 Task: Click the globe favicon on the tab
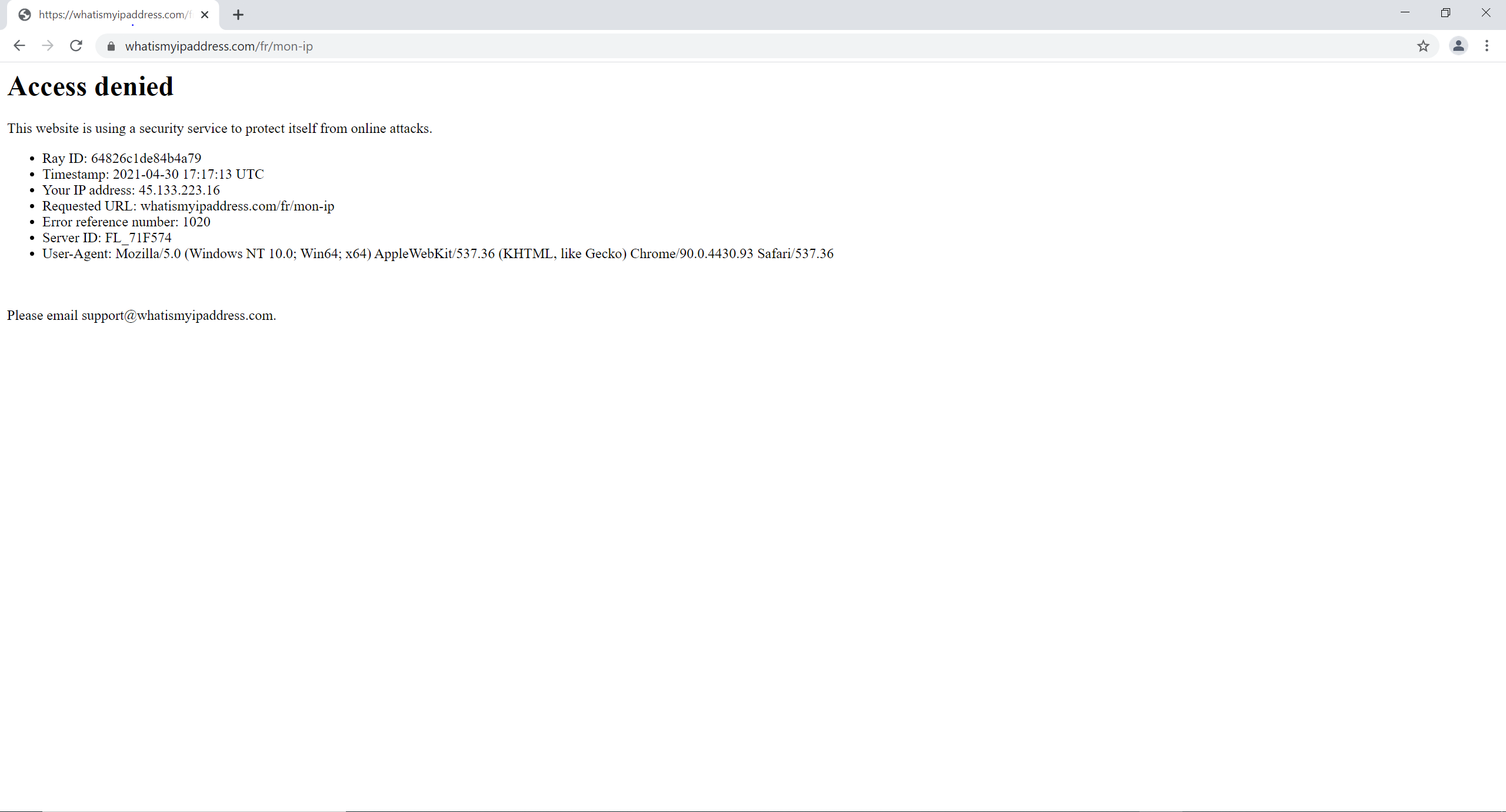[x=24, y=15]
